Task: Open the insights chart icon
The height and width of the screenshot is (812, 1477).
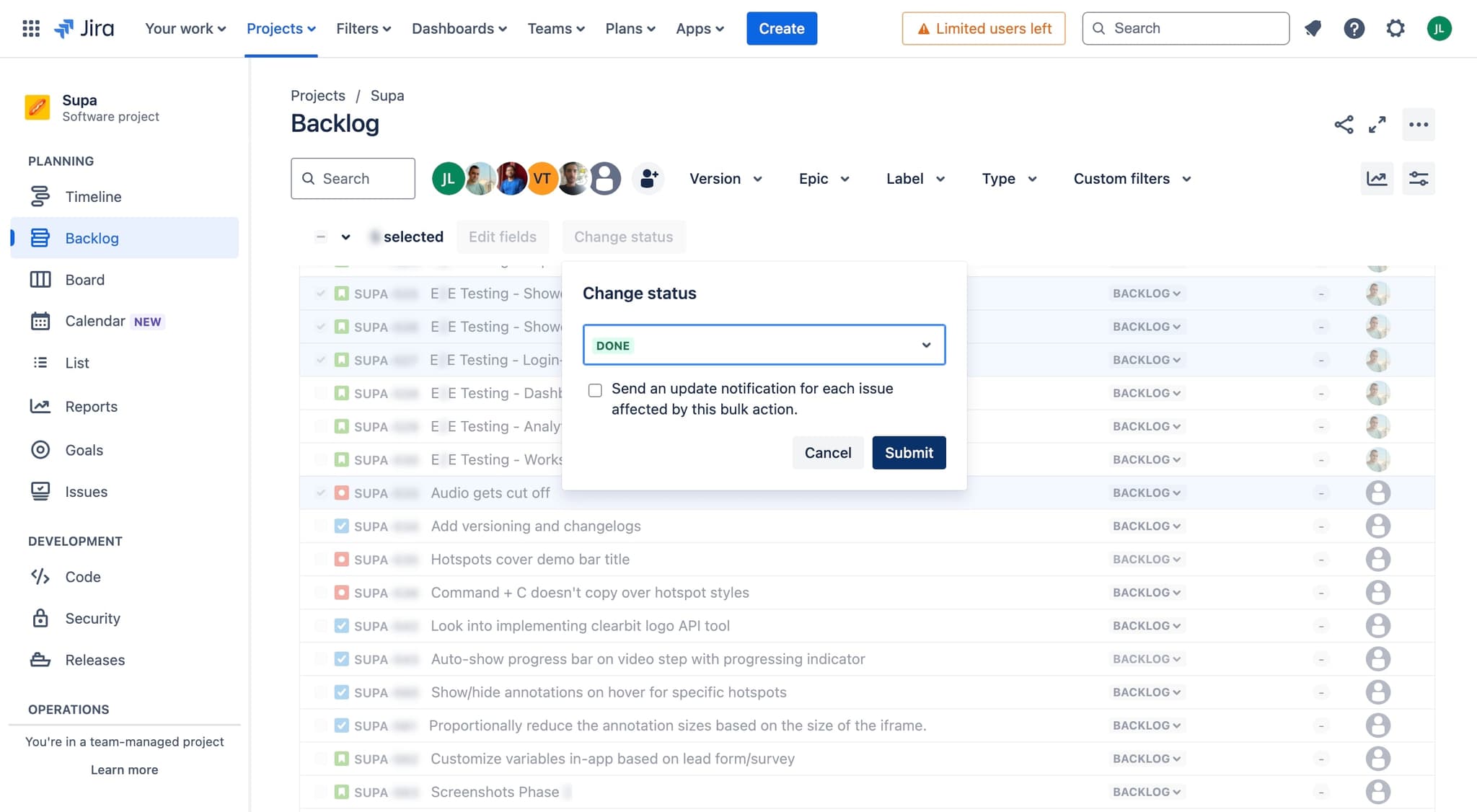Action: click(x=1377, y=179)
